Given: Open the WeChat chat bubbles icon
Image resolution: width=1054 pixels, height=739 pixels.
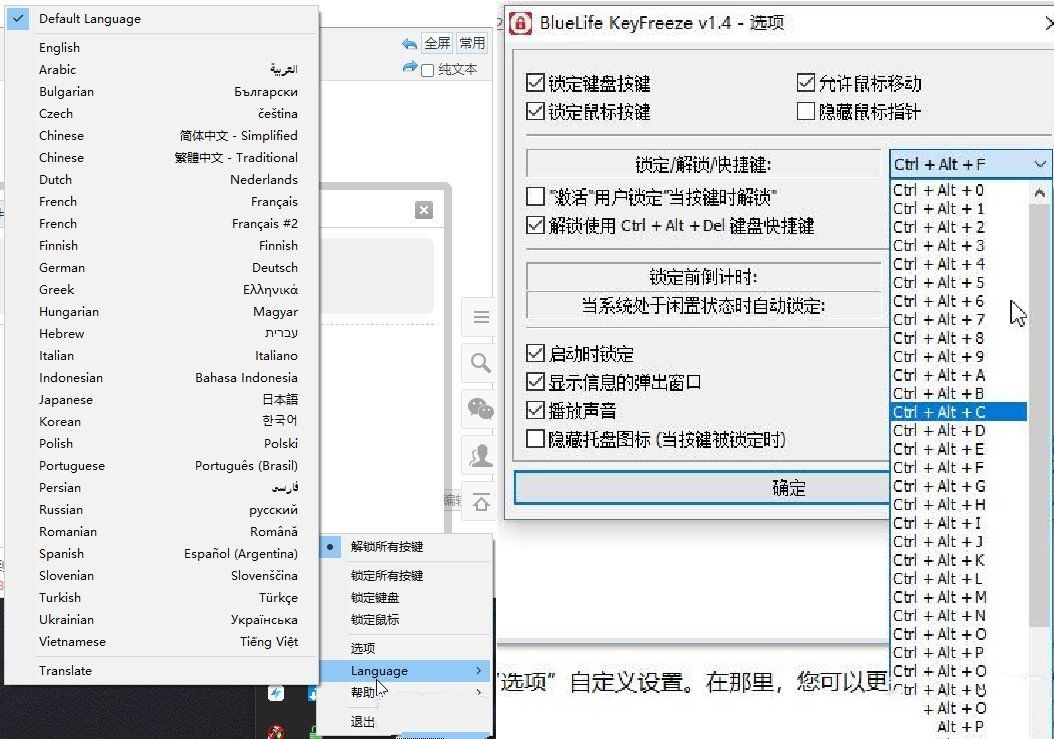Looking at the screenshot, I should 480,409.
